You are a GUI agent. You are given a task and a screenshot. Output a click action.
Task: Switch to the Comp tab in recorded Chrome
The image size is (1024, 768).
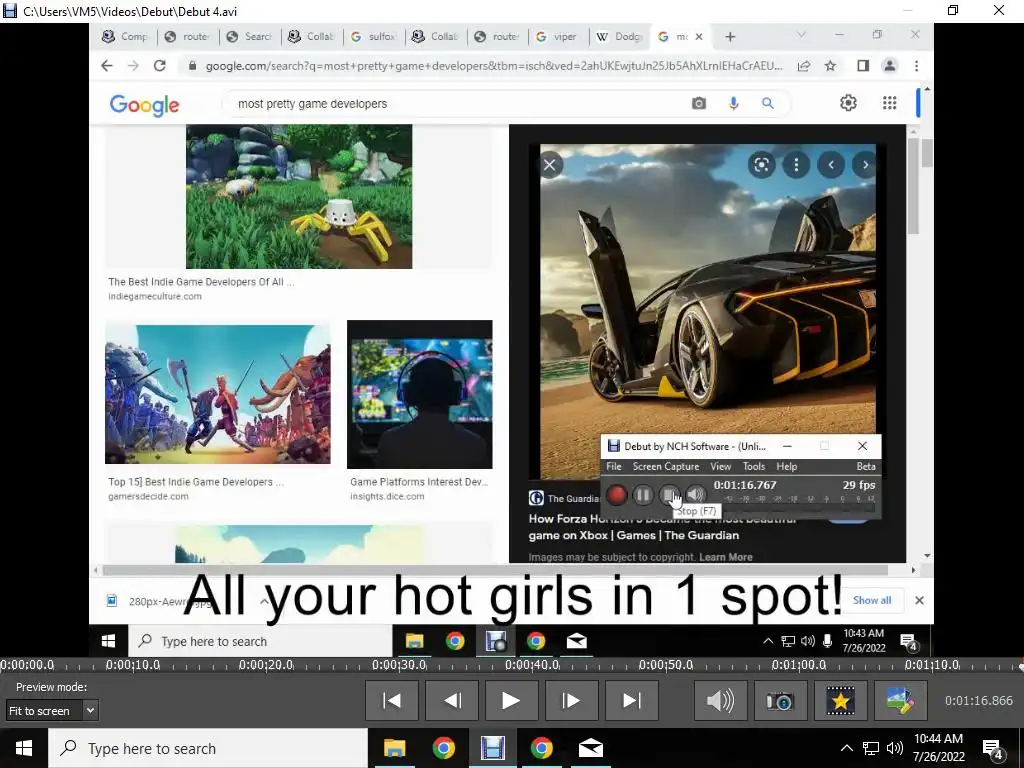[x=125, y=37]
